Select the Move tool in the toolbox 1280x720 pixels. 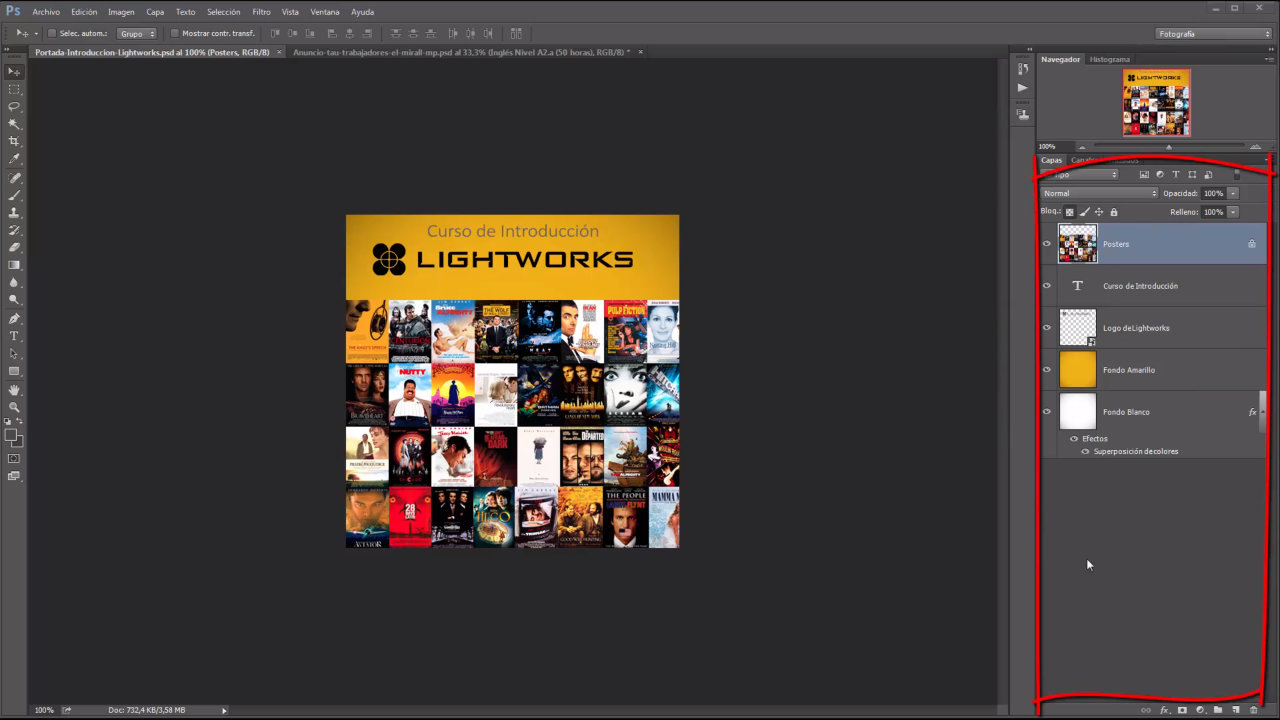(14, 72)
